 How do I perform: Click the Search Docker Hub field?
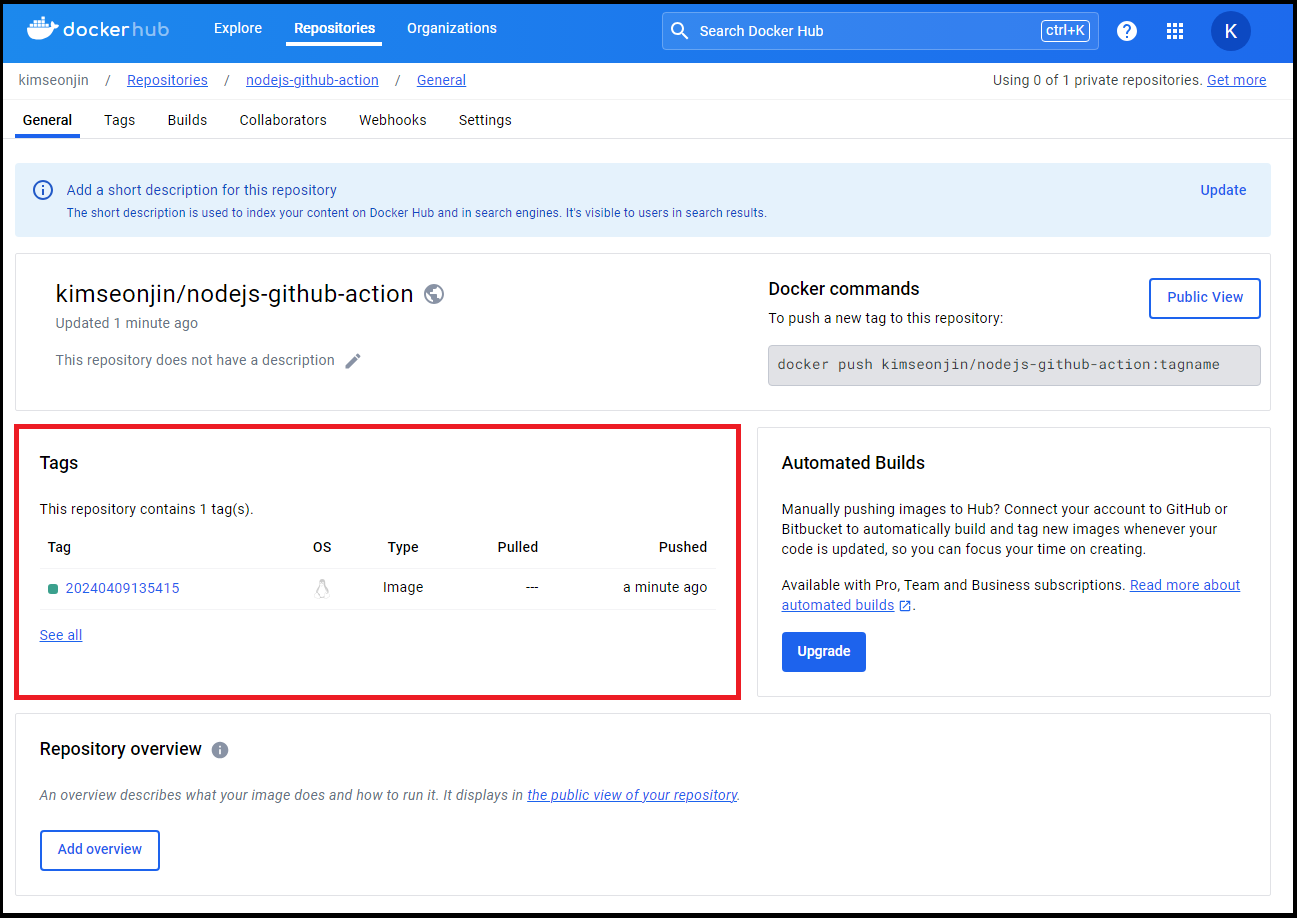(880, 31)
